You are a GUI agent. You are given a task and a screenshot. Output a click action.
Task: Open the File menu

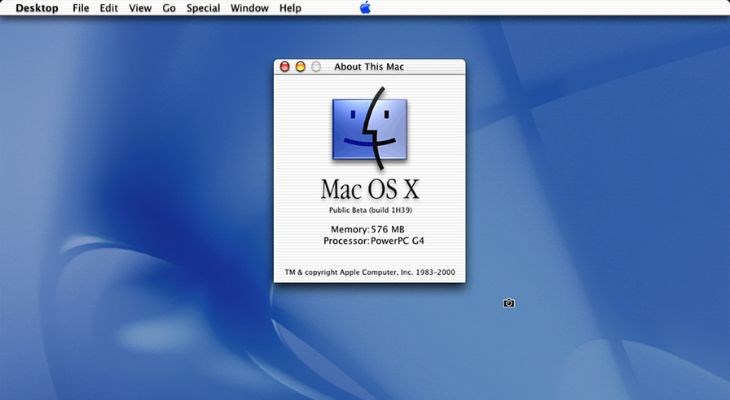(x=81, y=8)
